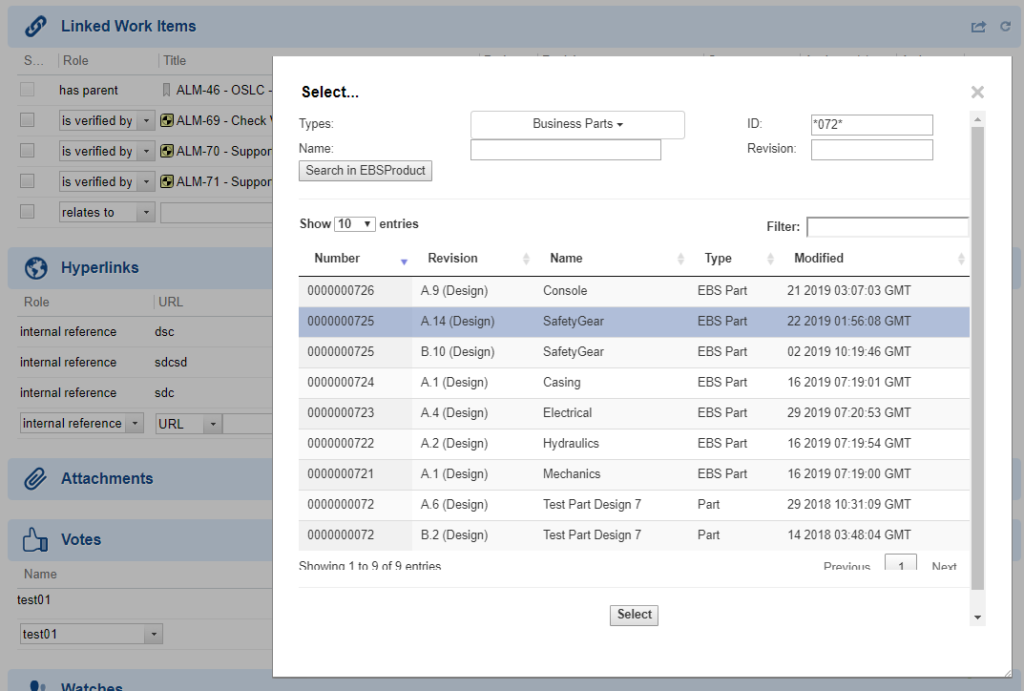Sort table by Revision column arrows
1024x691 pixels.
[526, 259]
